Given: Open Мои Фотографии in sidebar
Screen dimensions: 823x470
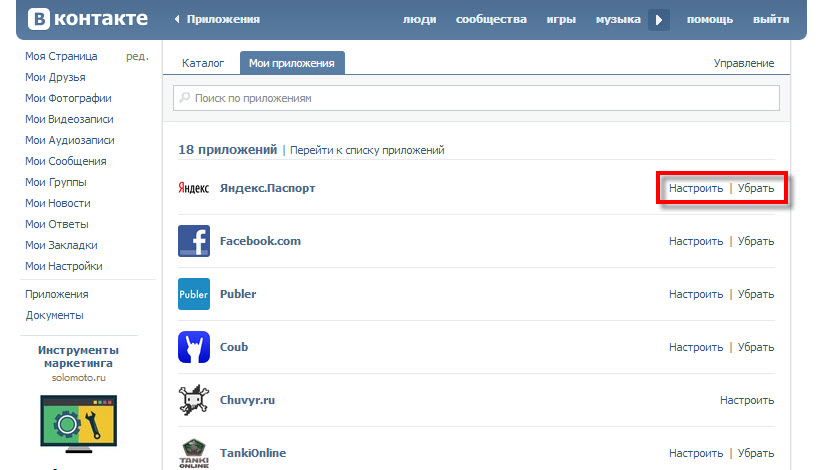Looking at the screenshot, I should (x=68, y=98).
